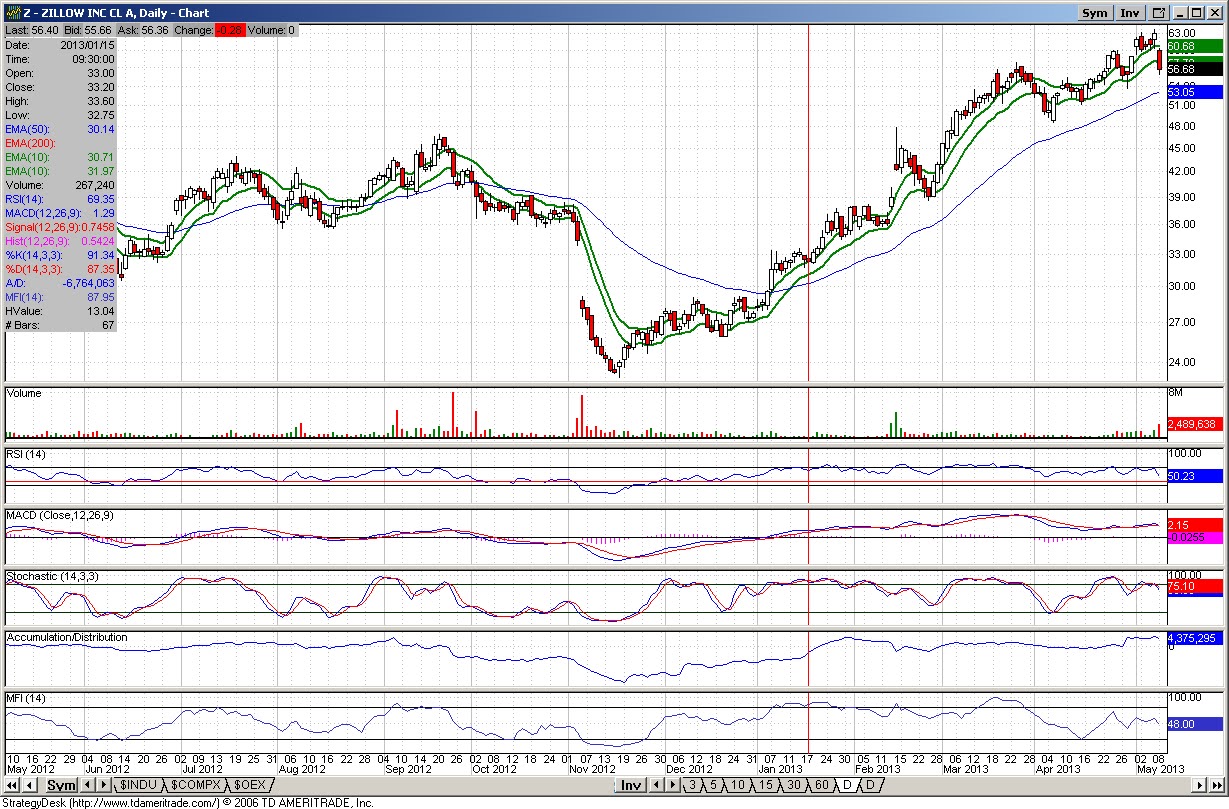The width and height of the screenshot is (1229, 809).
Task: Click the Signal(12,26,9) value 0.7458
Action: 98,227
